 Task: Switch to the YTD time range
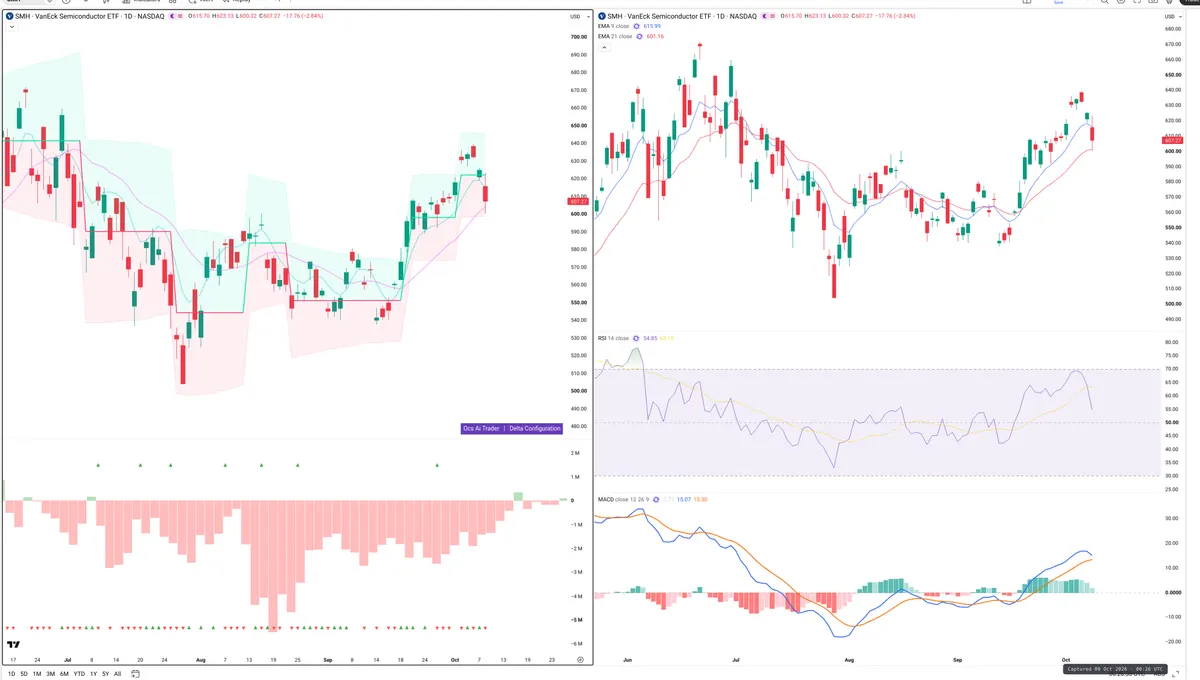(79, 674)
